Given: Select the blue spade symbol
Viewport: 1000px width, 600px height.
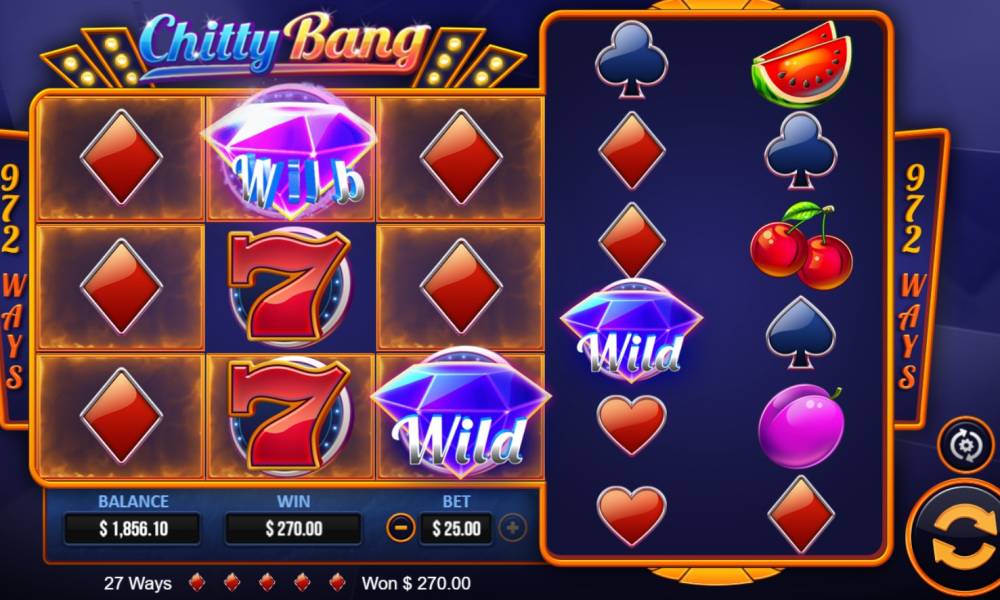Looking at the screenshot, I should (801, 333).
